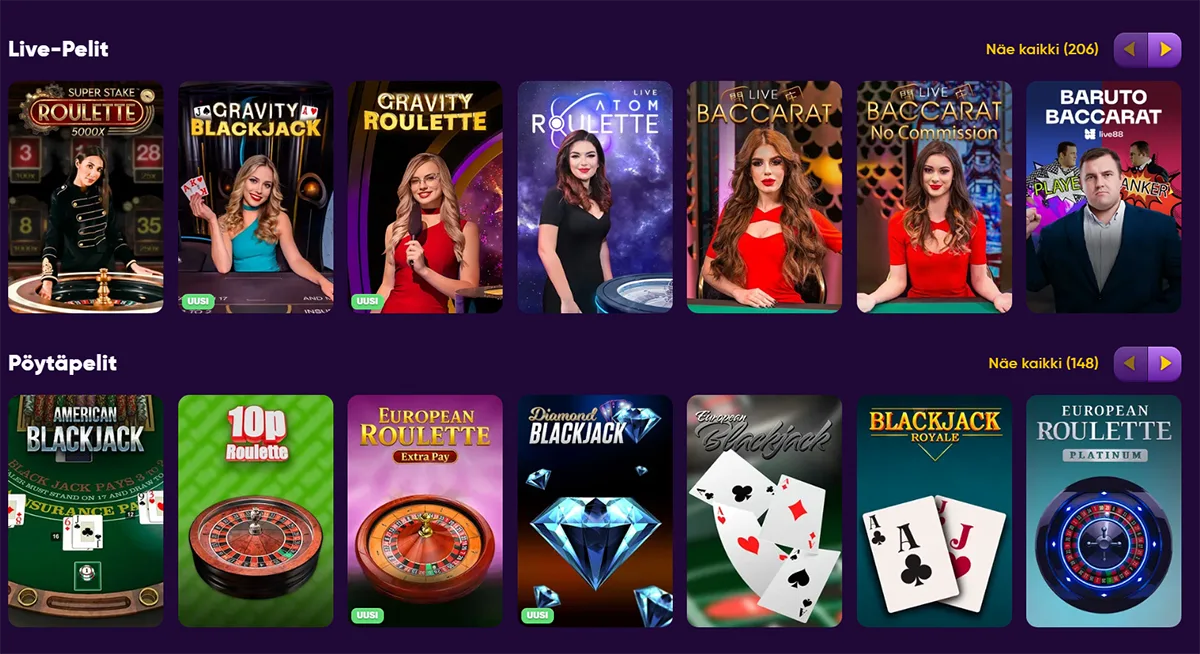Open the Atom Roulette live game
1200x654 pixels.
coord(595,197)
